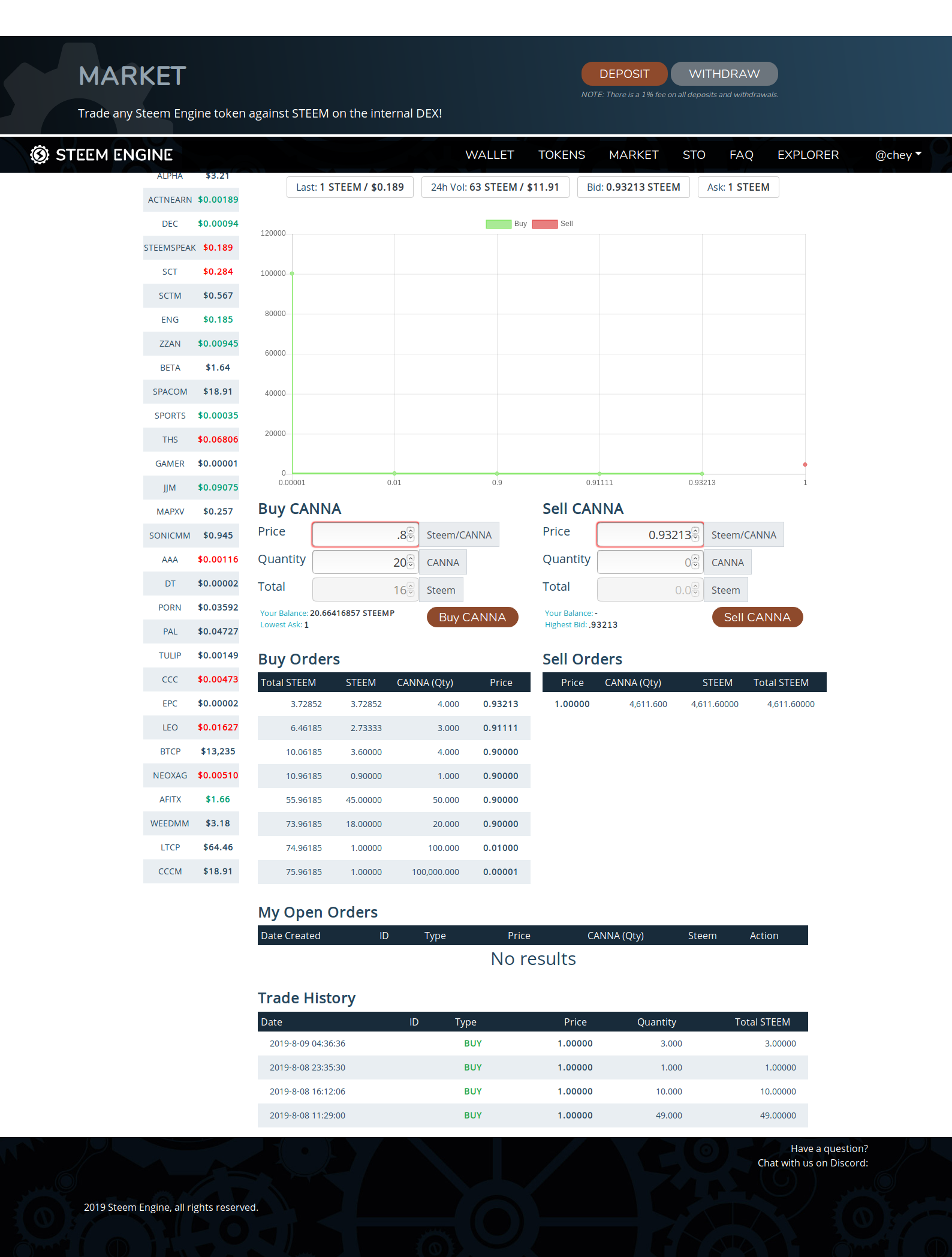This screenshot has height=1257, width=952.
Task: Click the Bid 0.93213 STEEM box
Action: pyautogui.click(x=634, y=187)
